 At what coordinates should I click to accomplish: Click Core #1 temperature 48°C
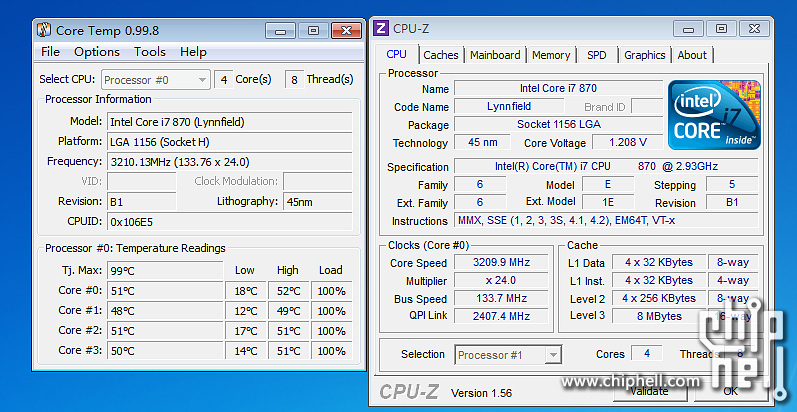[x=165, y=311]
